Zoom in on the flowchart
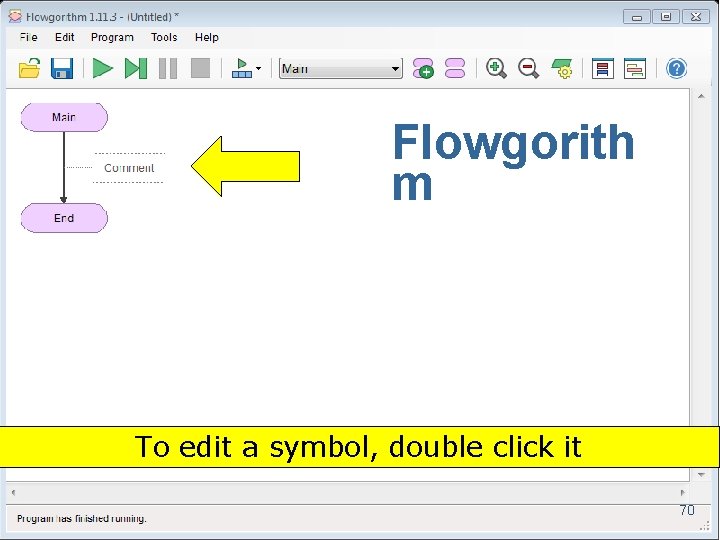Image resolution: width=720 pixels, height=540 pixels. point(496,68)
